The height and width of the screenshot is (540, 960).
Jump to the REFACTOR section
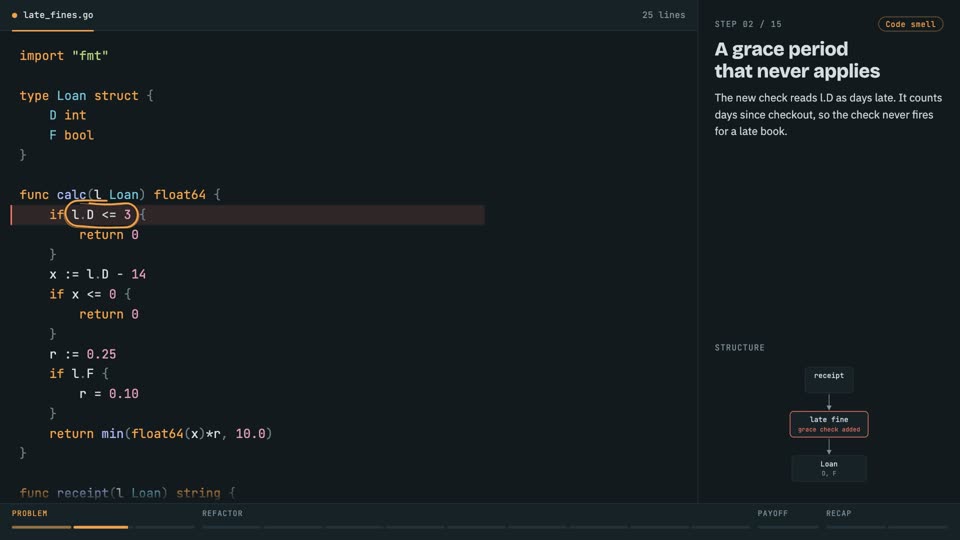click(222, 513)
